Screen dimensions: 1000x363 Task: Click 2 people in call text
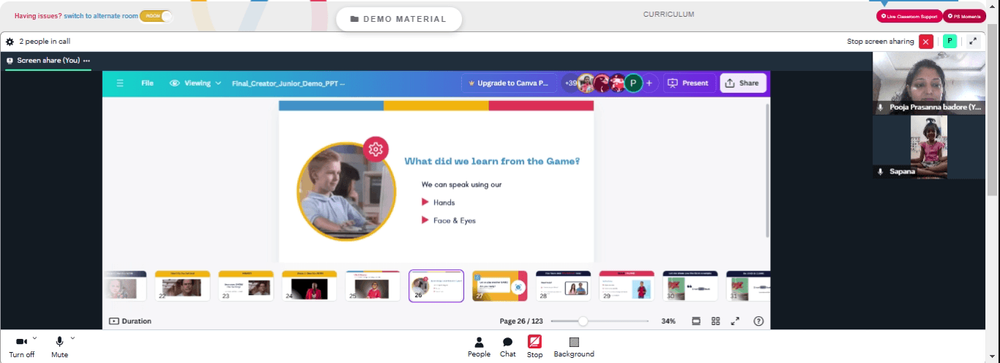[x=45, y=41]
